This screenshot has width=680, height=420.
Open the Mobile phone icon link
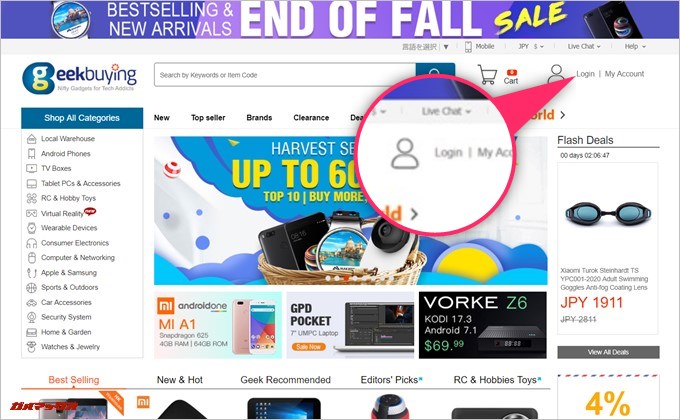pyautogui.click(x=468, y=46)
